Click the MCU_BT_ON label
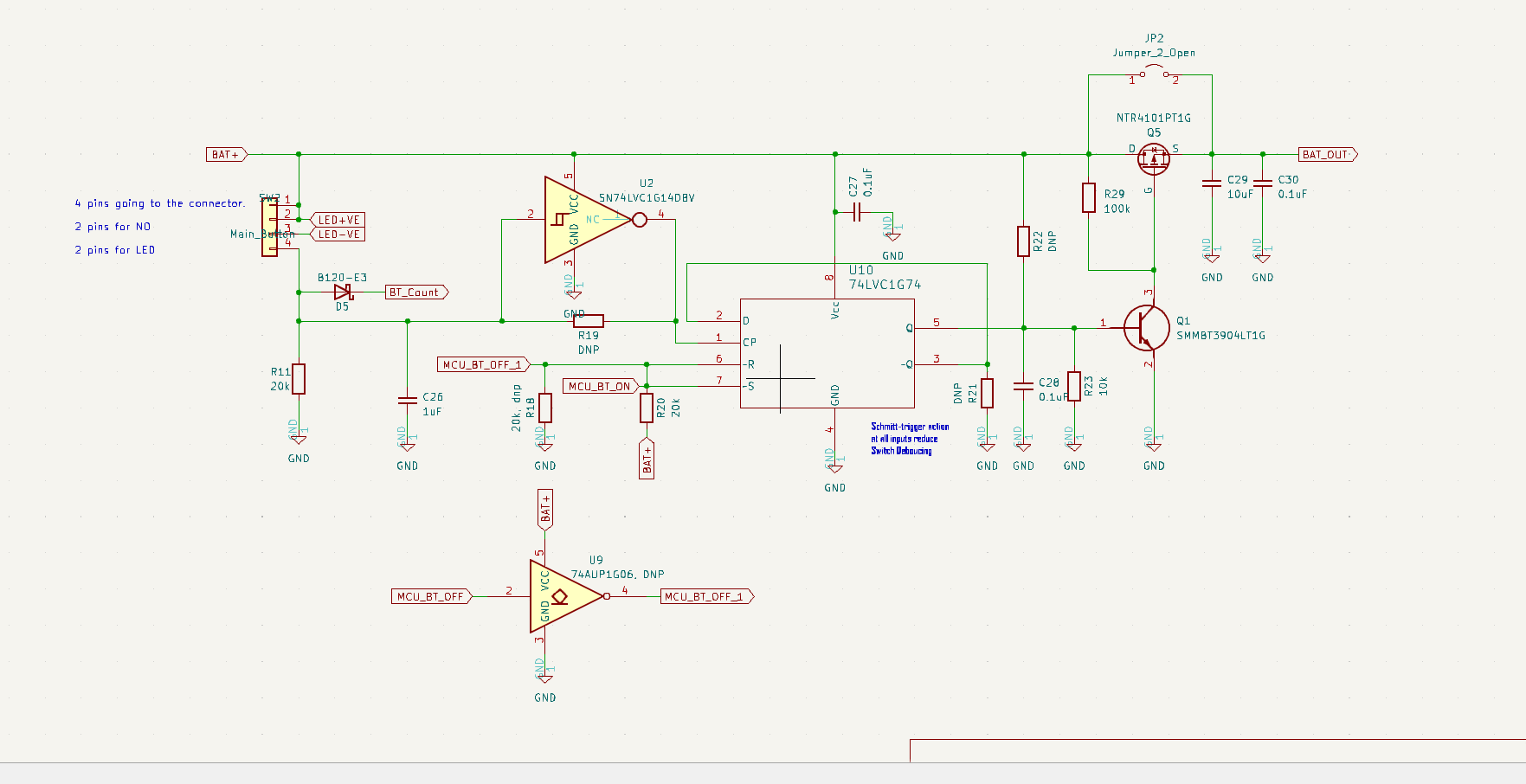1526x784 pixels. coord(601,386)
